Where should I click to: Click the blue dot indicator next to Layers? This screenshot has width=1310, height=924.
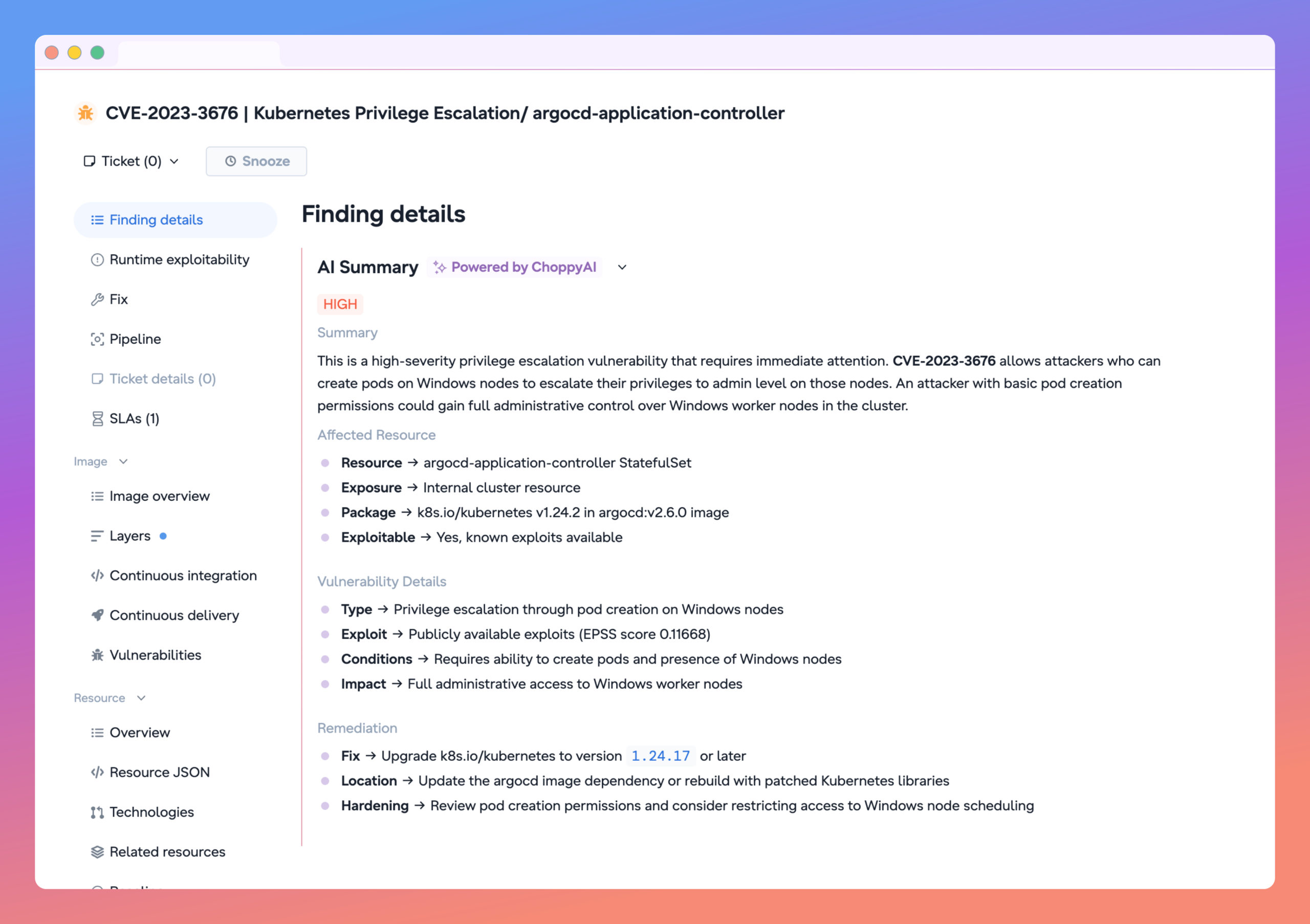coord(163,536)
